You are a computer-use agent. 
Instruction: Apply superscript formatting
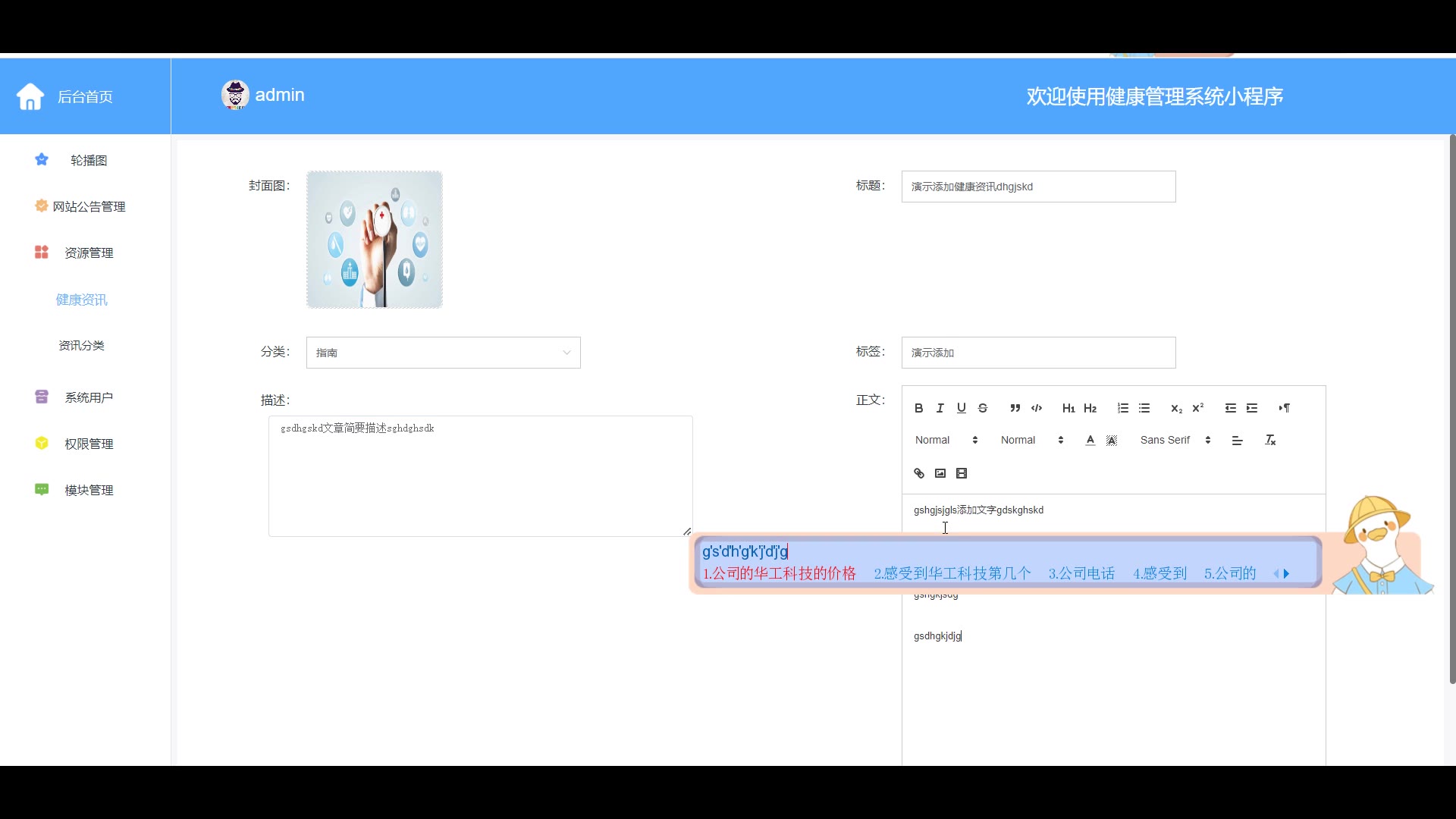(1198, 408)
